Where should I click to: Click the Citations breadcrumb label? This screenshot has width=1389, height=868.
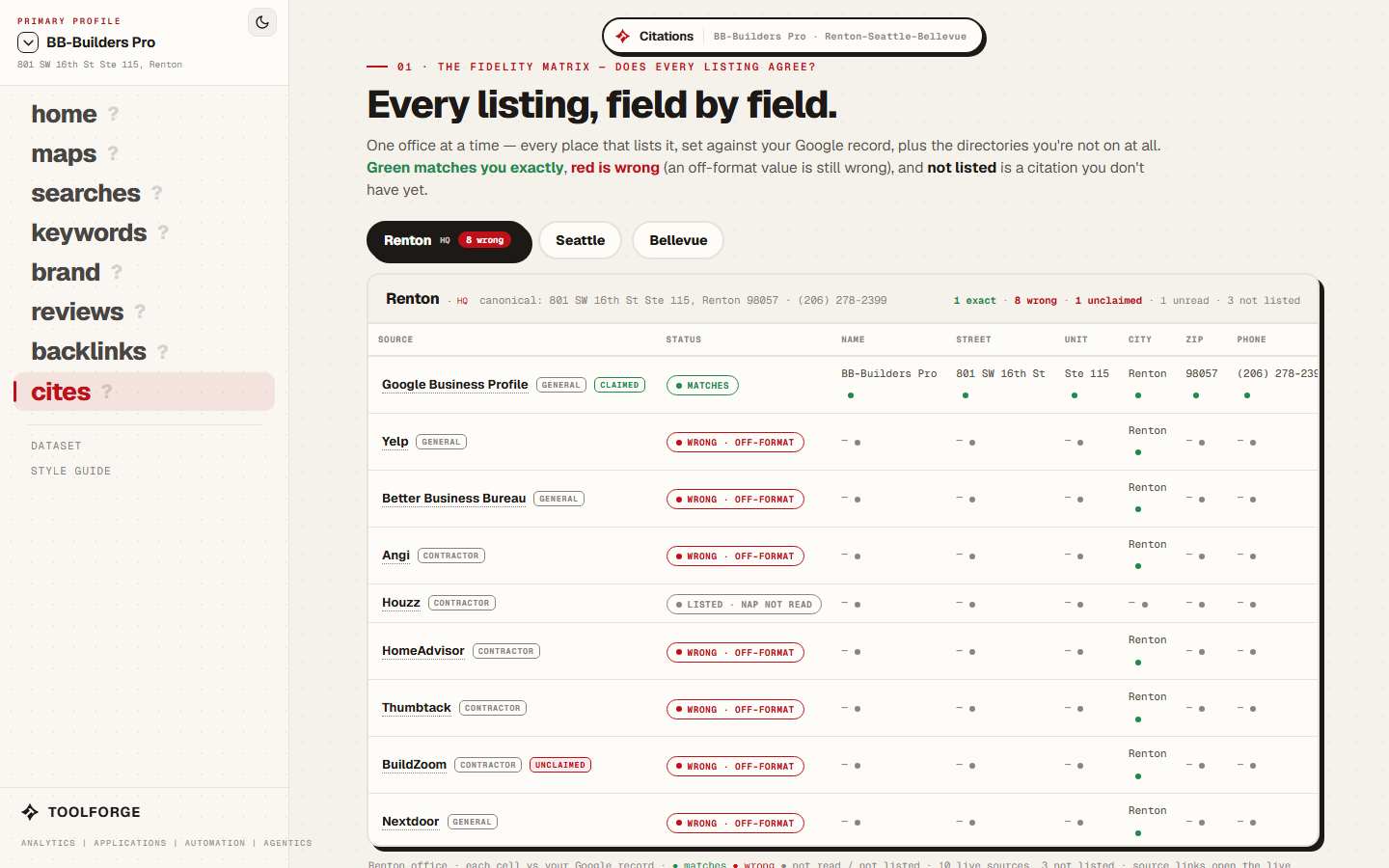(667, 37)
